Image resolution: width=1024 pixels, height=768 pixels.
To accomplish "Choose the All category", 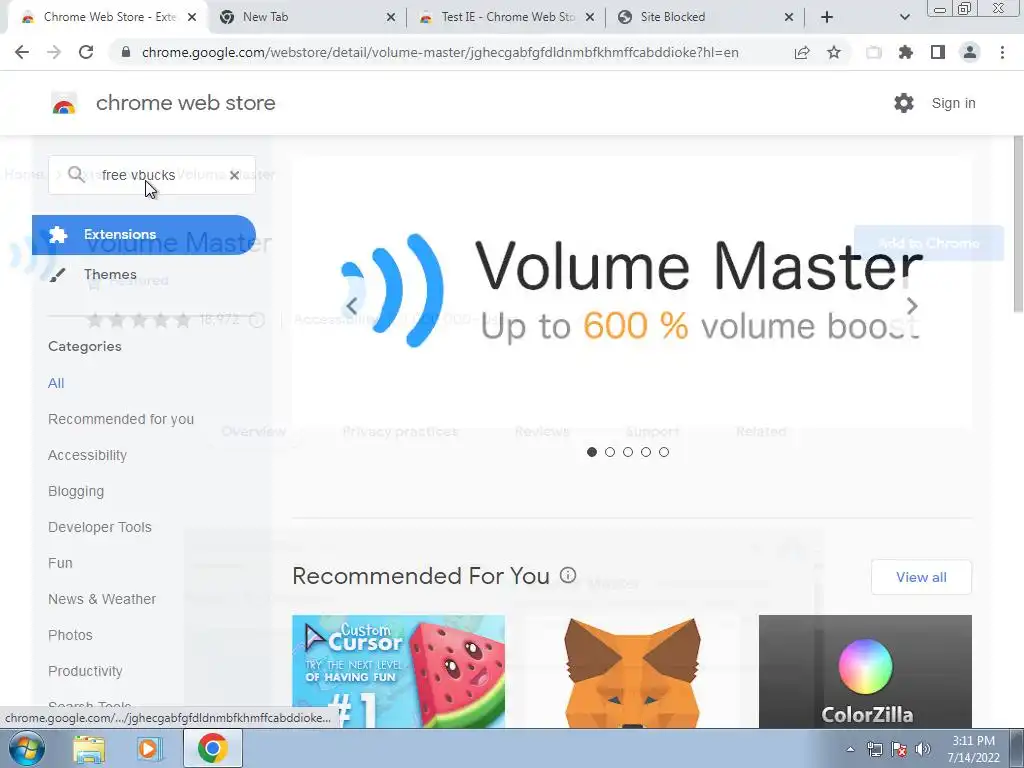I will (56, 383).
